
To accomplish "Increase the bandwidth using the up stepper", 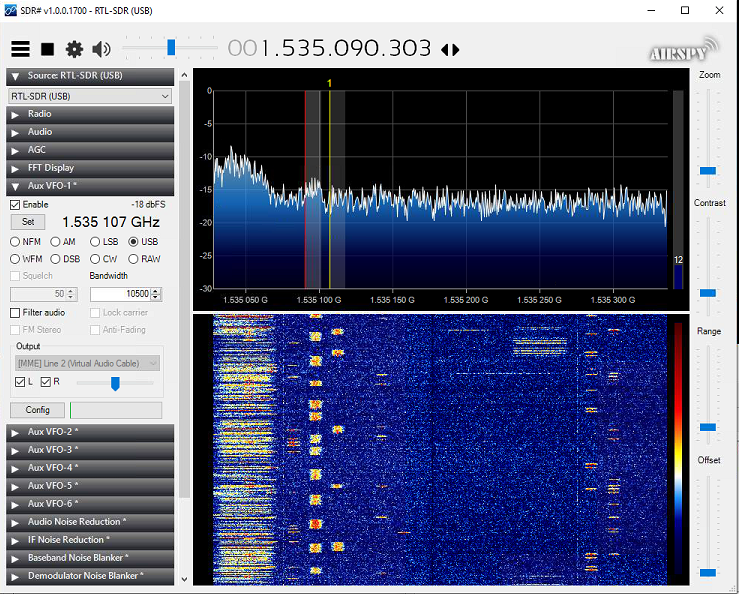I will coord(156,291).
